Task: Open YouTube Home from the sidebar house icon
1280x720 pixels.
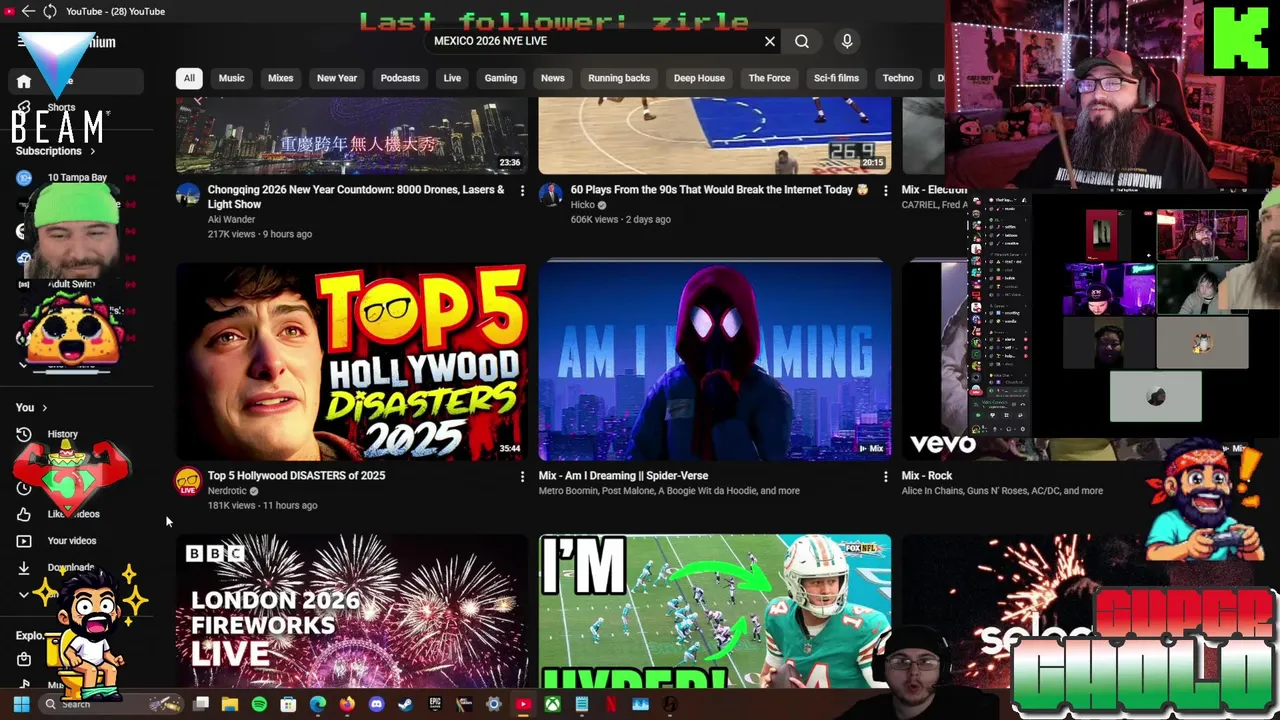Action: 24,81
